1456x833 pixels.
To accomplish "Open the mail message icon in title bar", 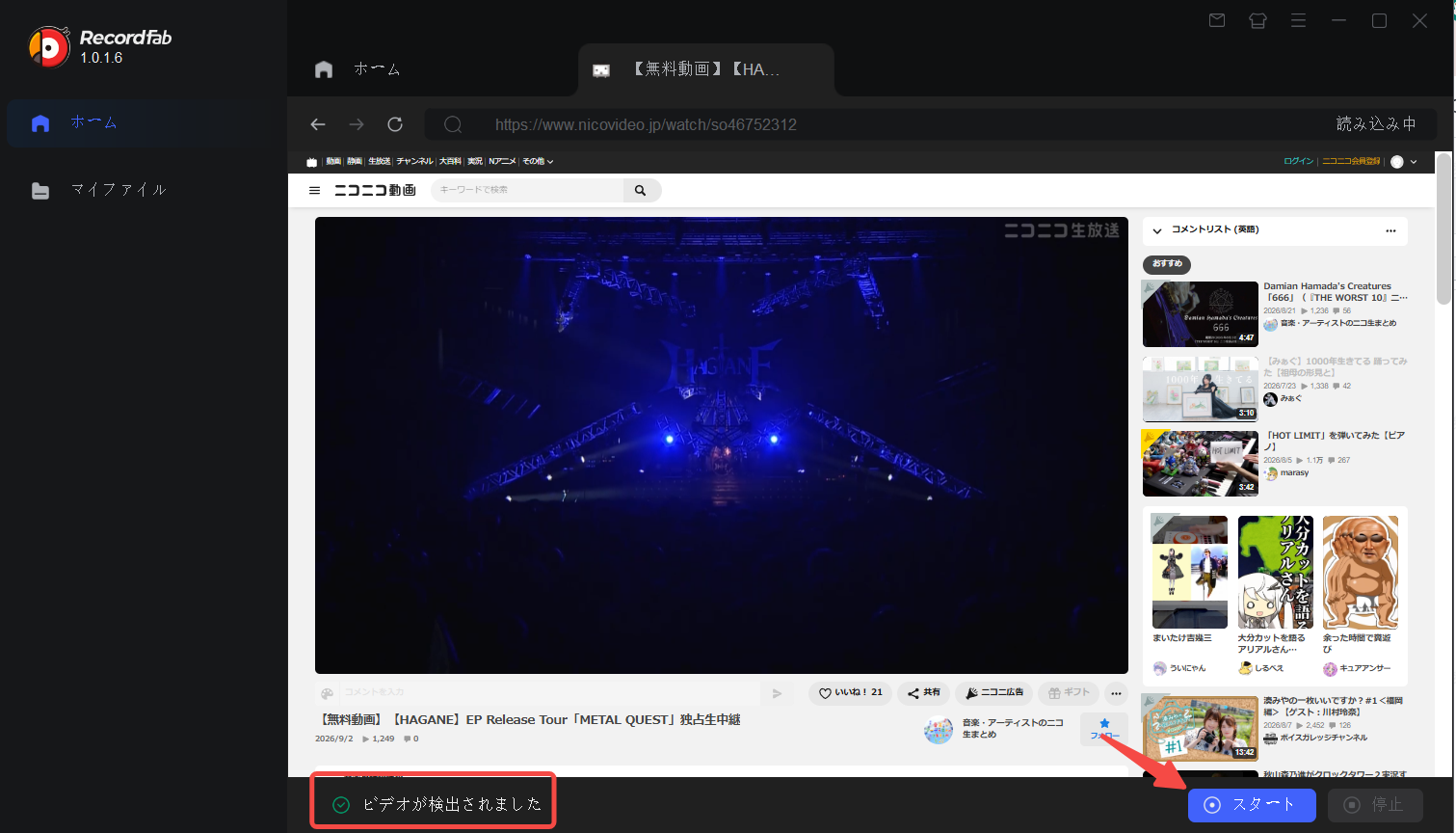I will (x=1217, y=20).
